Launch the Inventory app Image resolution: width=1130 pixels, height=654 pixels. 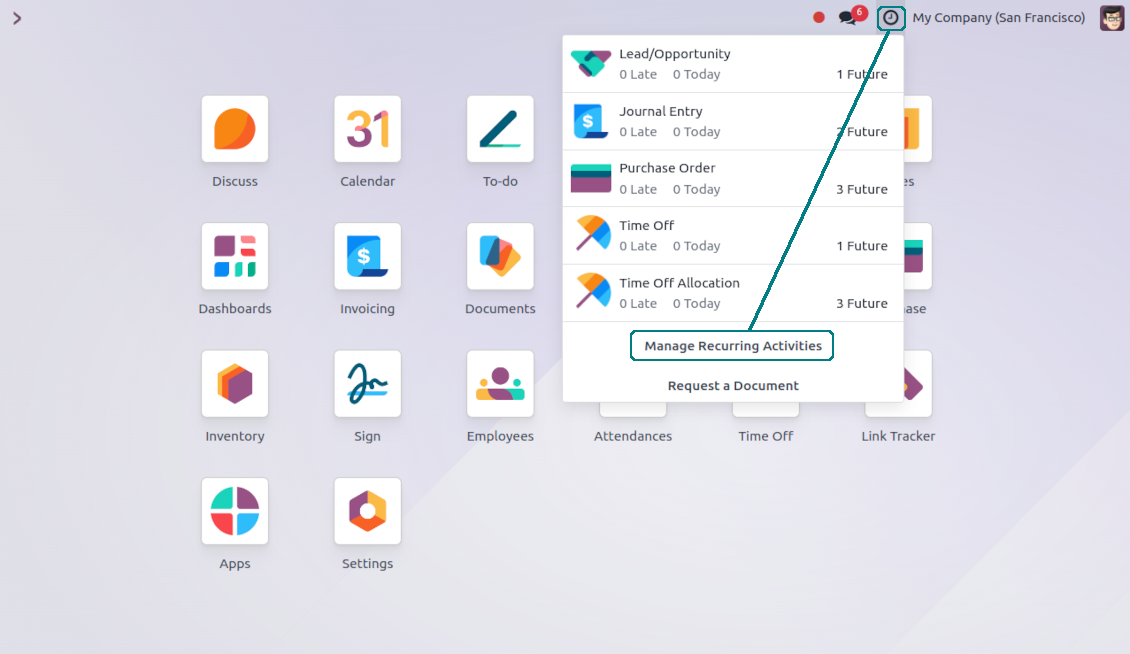(x=235, y=384)
